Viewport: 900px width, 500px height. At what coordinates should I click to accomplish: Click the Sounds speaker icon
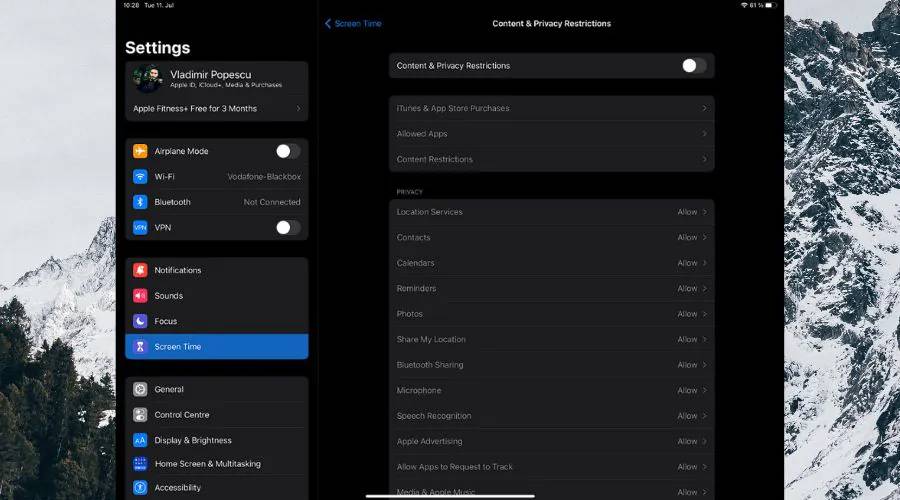click(x=140, y=296)
